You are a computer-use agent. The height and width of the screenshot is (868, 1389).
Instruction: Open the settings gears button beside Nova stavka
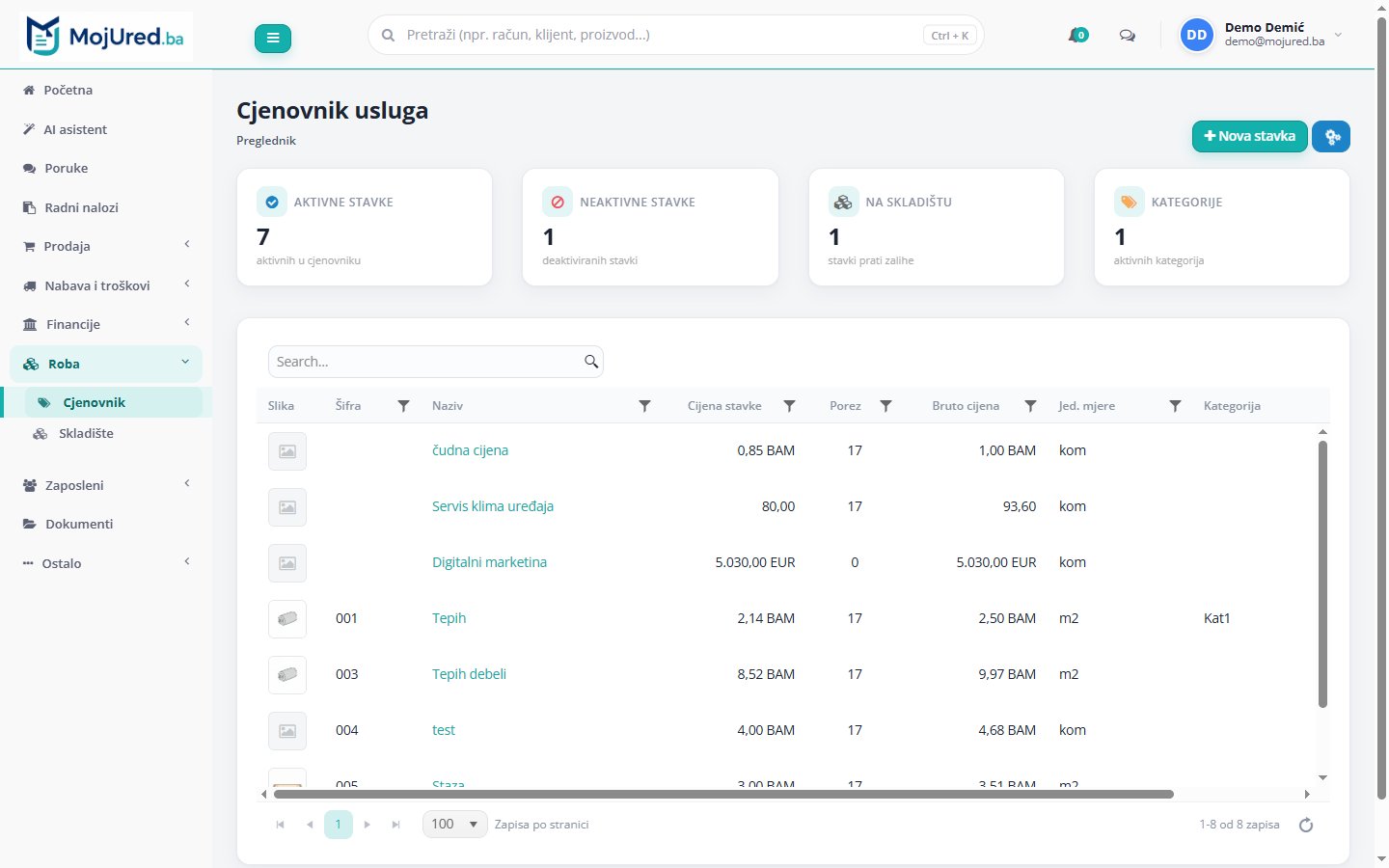(x=1331, y=136)
